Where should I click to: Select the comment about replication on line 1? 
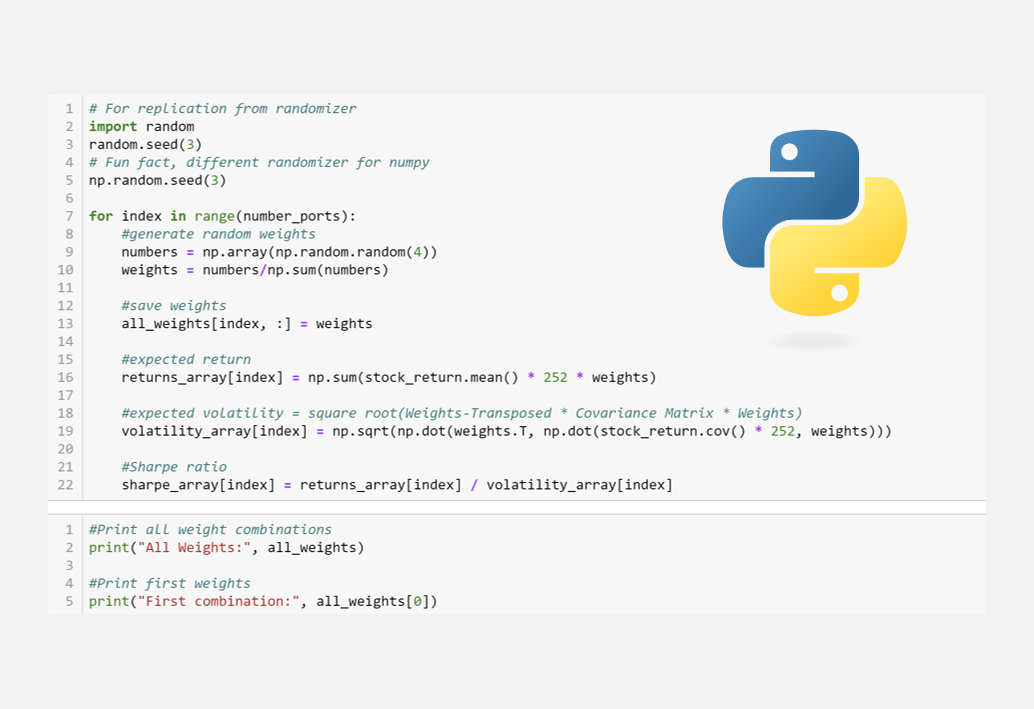pyautogui.click(x=222, y=108)
